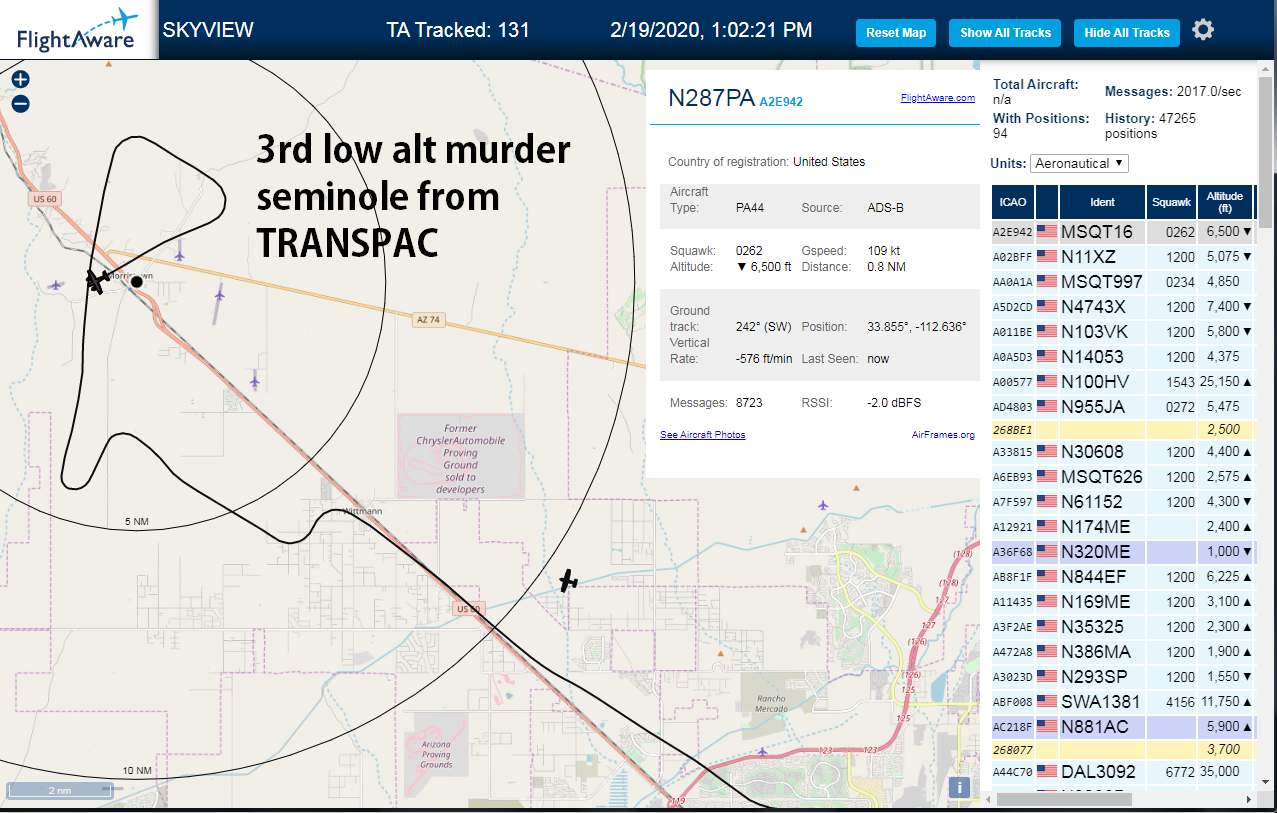The width and height of the screenshot is (1277, 813).
Task: Sort table by Squawk column header
Action: tap(1171, 202)
